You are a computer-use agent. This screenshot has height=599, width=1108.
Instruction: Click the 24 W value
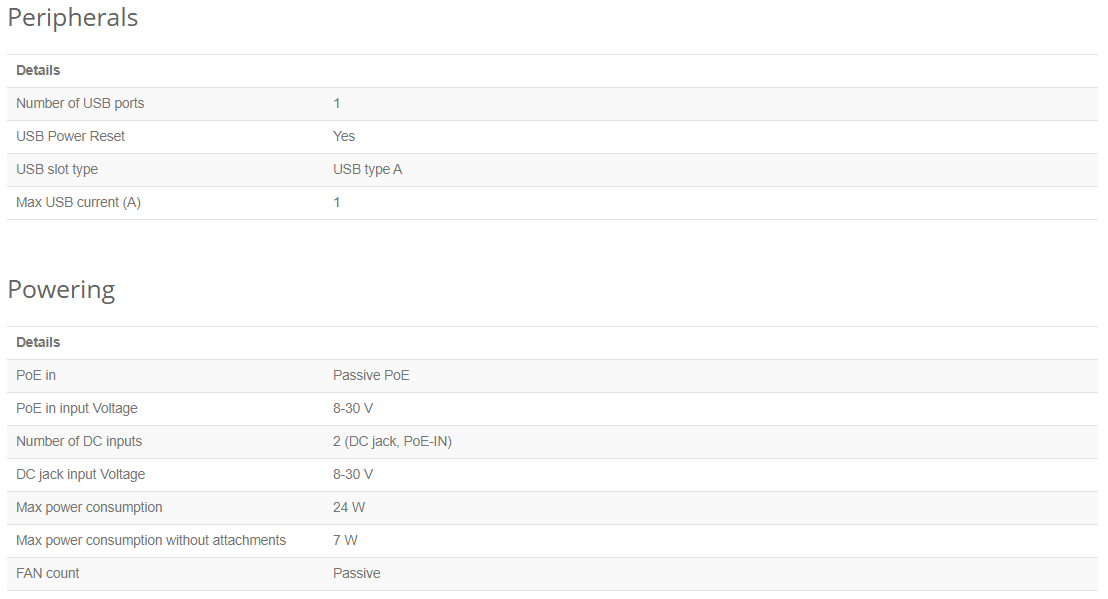coord(349,508)
